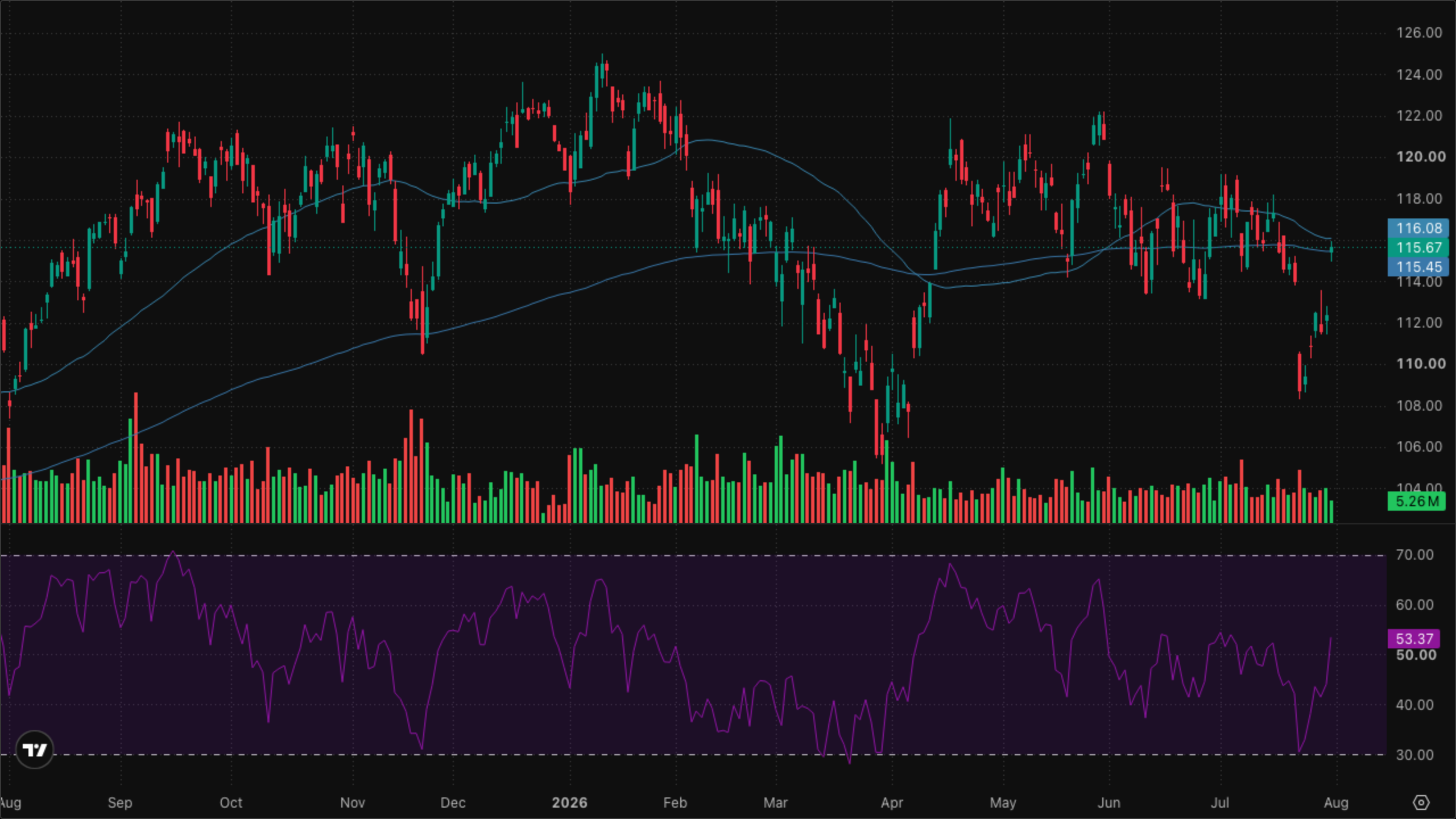This screenshot has width=1456, height=819.
Task: Click the green 115.67 current price label
Action: [1418, 247]
